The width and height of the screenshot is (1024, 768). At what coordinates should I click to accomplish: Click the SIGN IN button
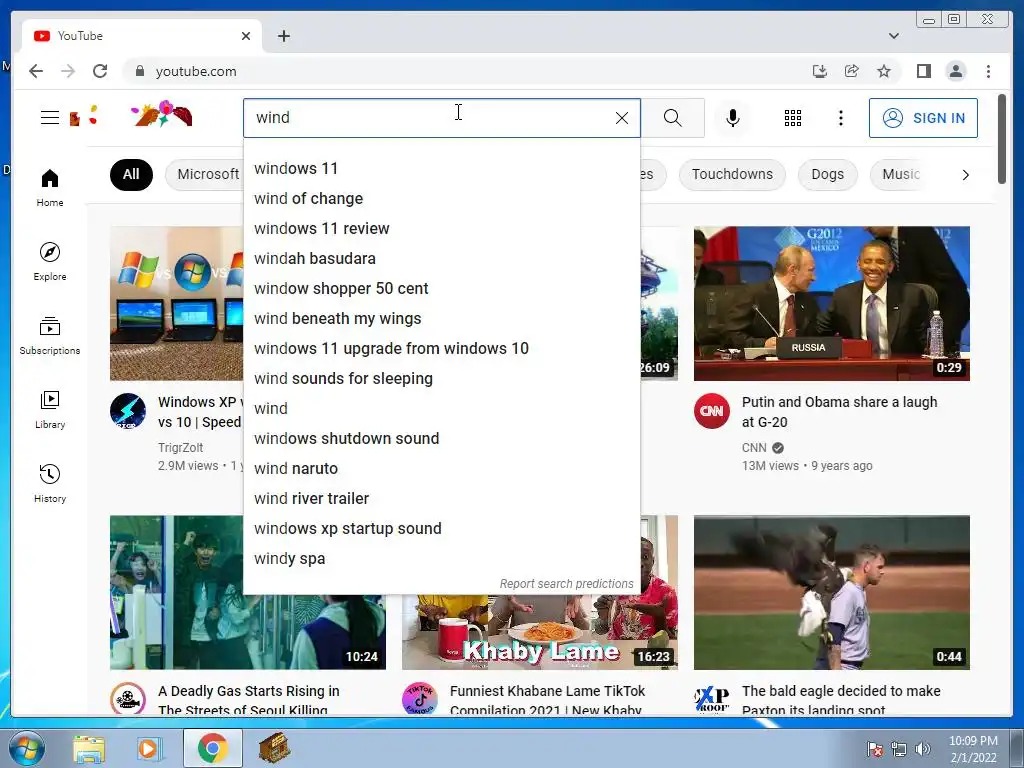click(923, 118)
